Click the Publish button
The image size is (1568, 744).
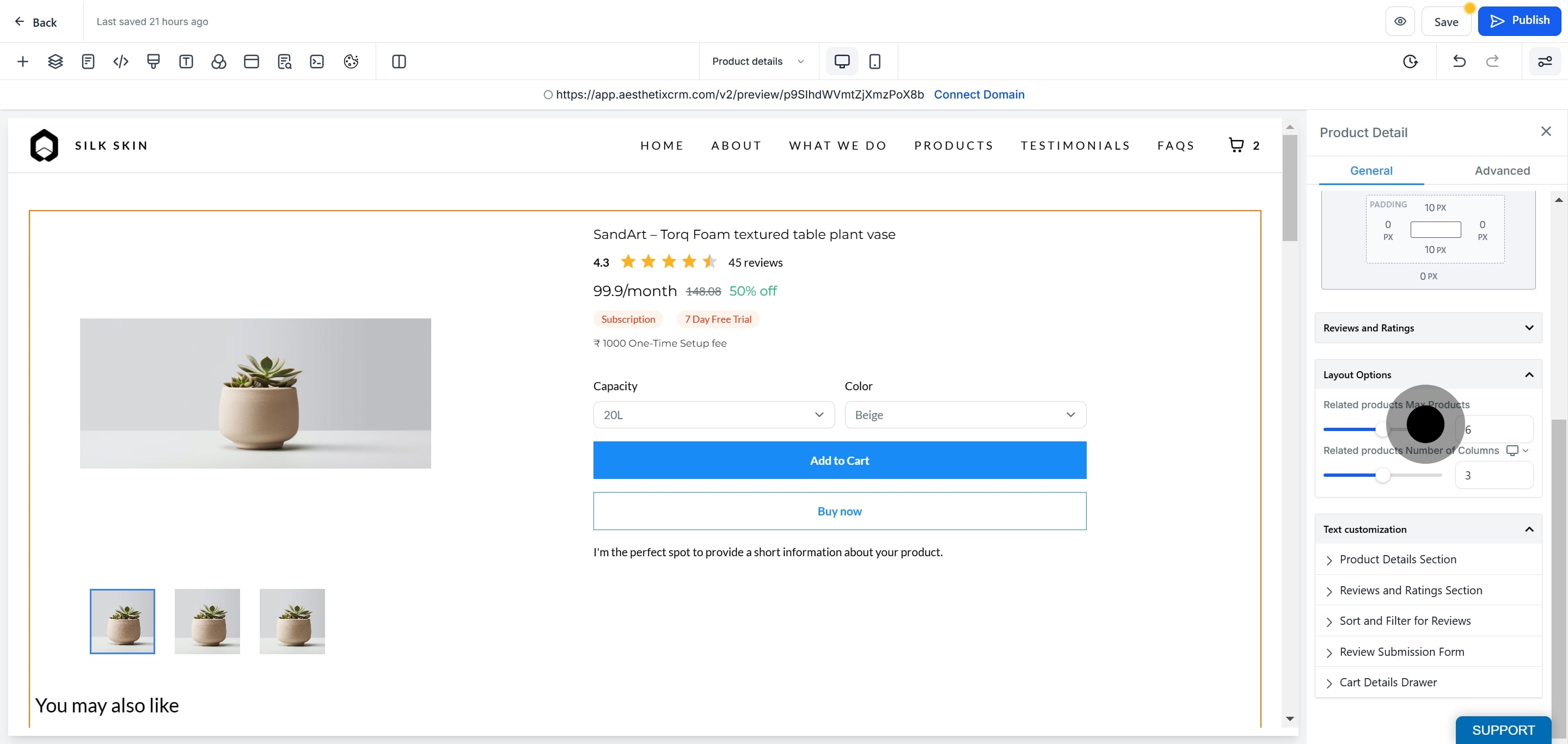click(x=1518, y=21)
